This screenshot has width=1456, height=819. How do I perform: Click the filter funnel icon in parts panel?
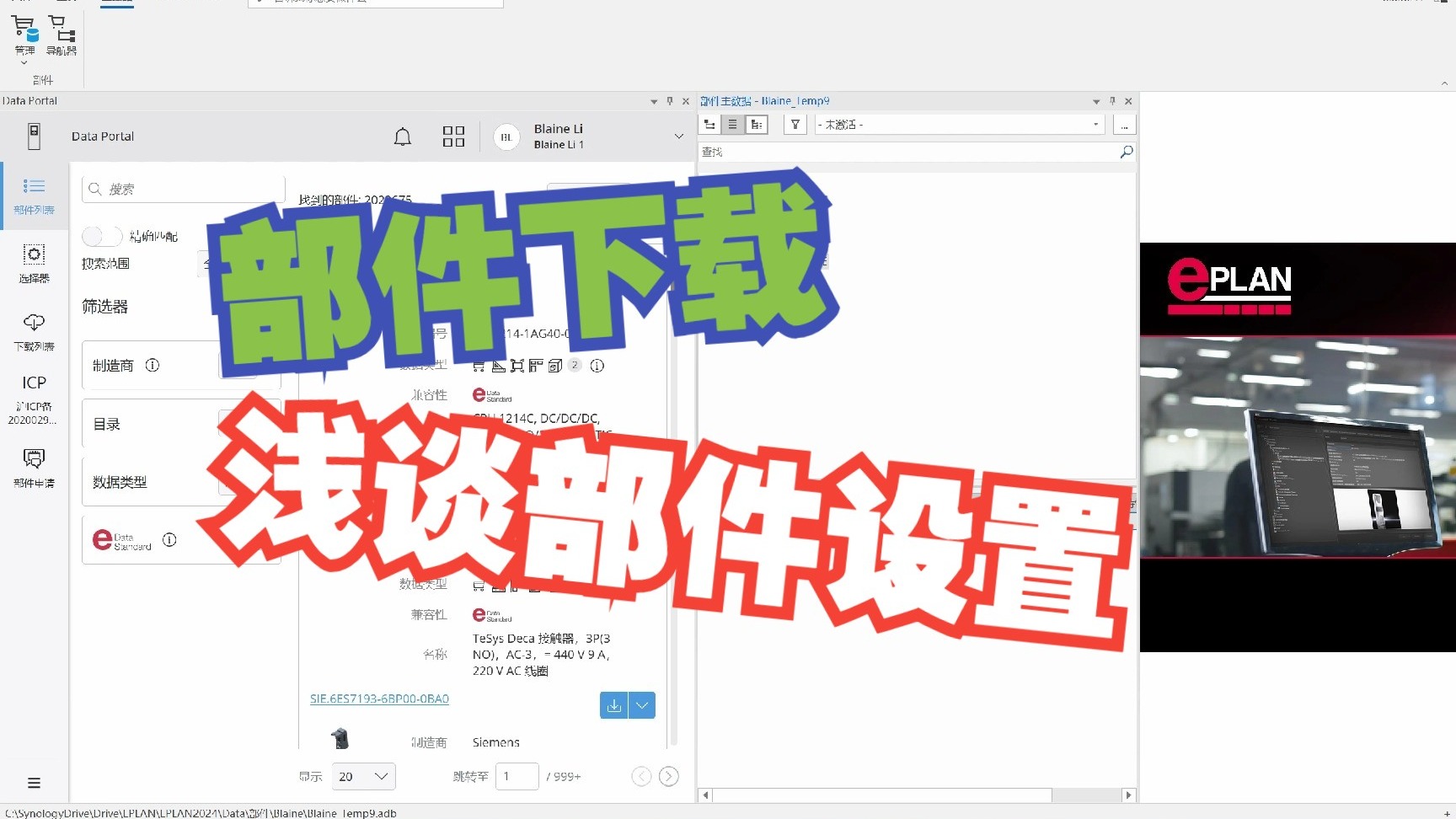point(795,125)
